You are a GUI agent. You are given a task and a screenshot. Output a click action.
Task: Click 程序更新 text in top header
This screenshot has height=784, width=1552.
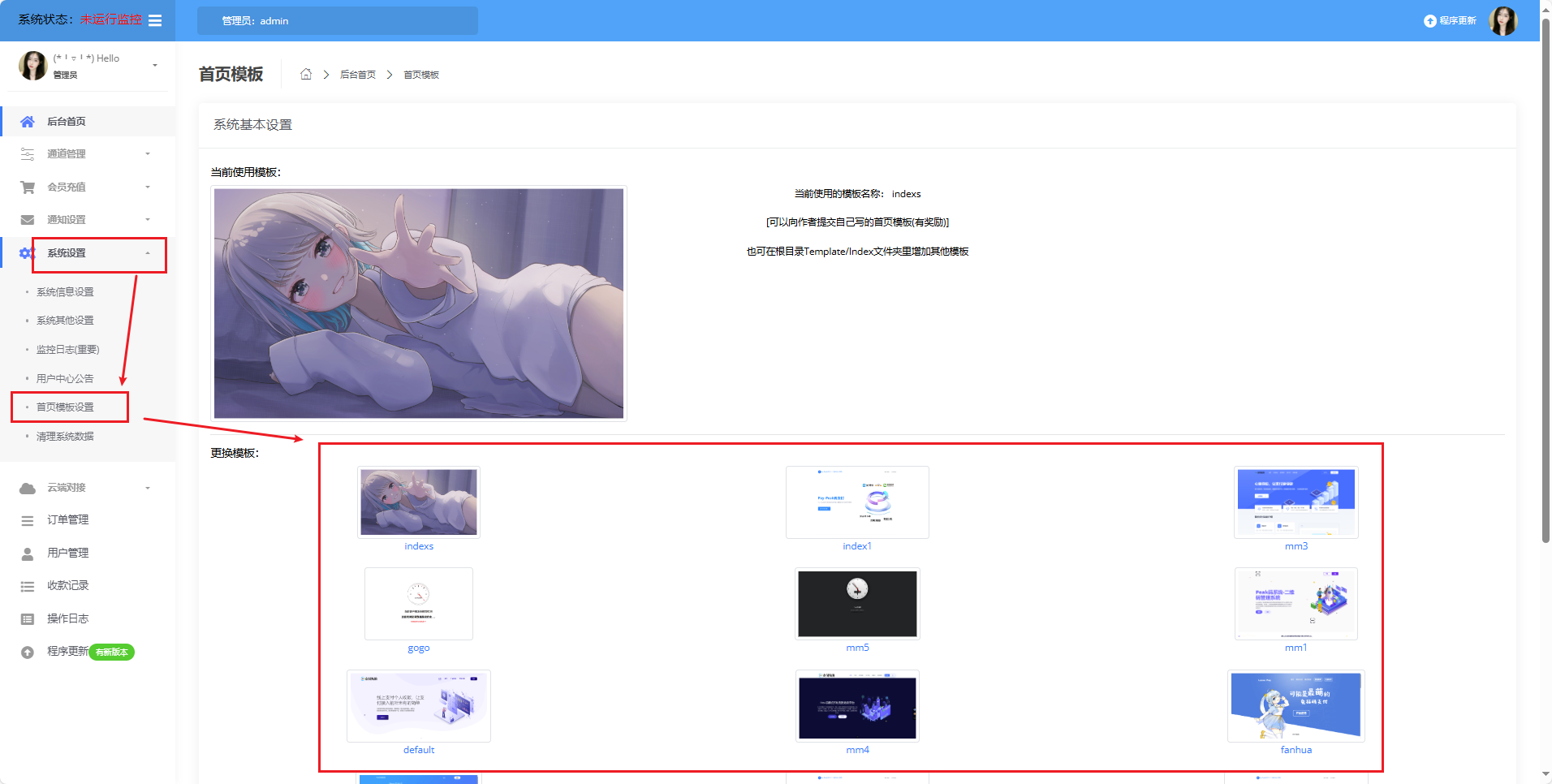[x=1458, y=21]
